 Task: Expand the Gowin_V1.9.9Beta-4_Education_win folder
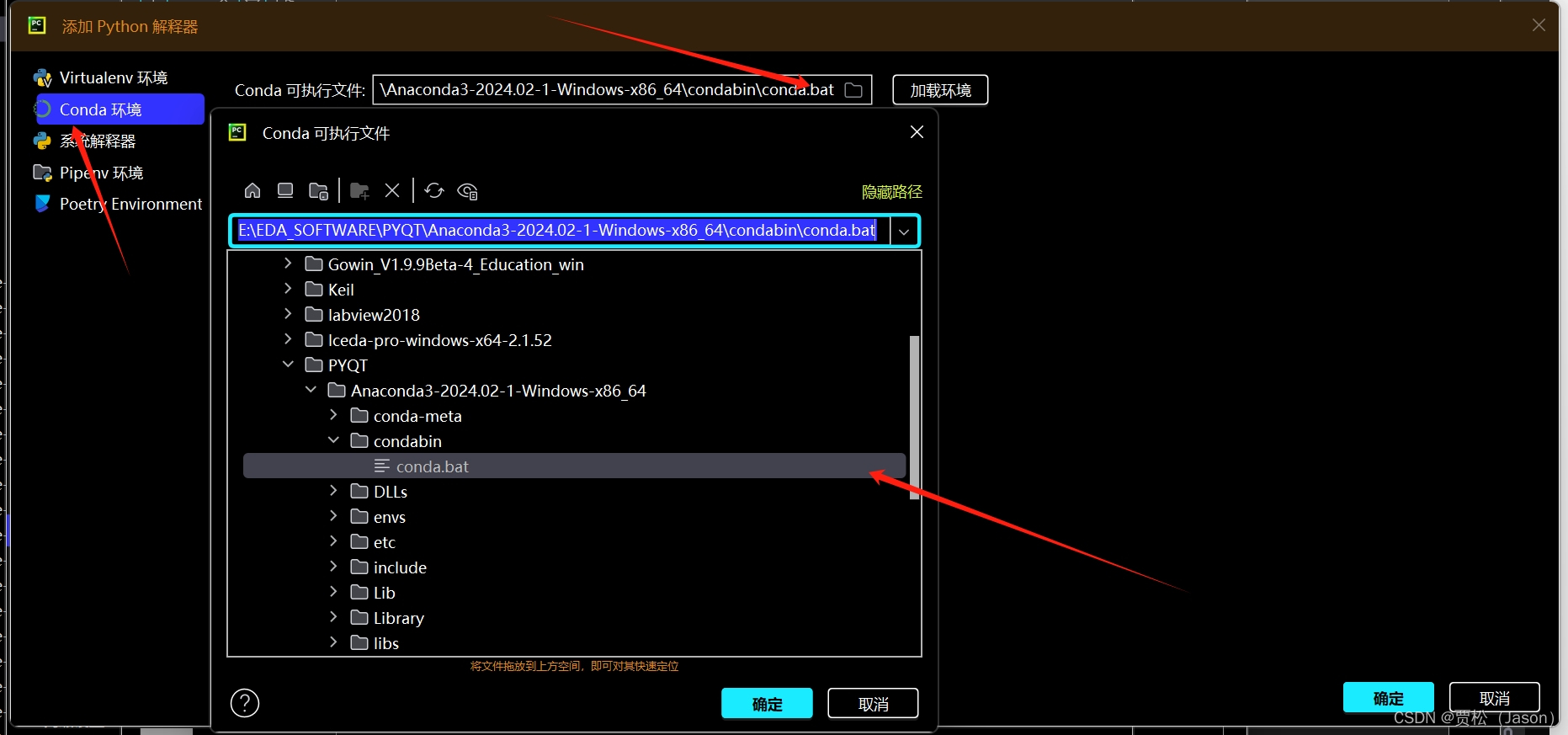(x=288, y=264)
